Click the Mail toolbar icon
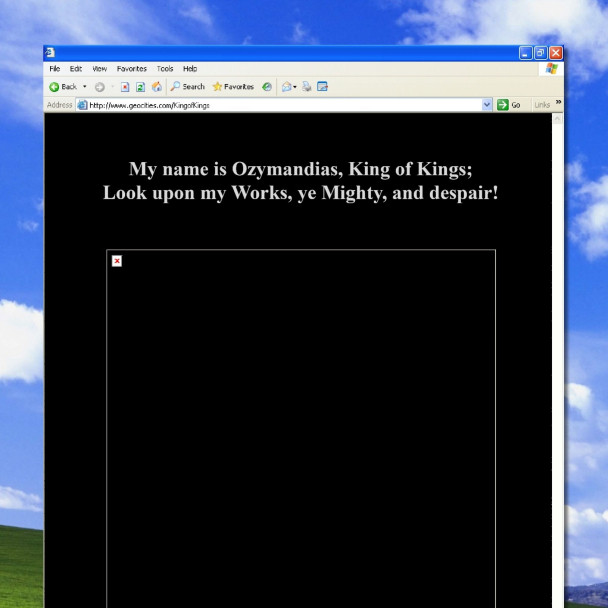 click(288, 87)
